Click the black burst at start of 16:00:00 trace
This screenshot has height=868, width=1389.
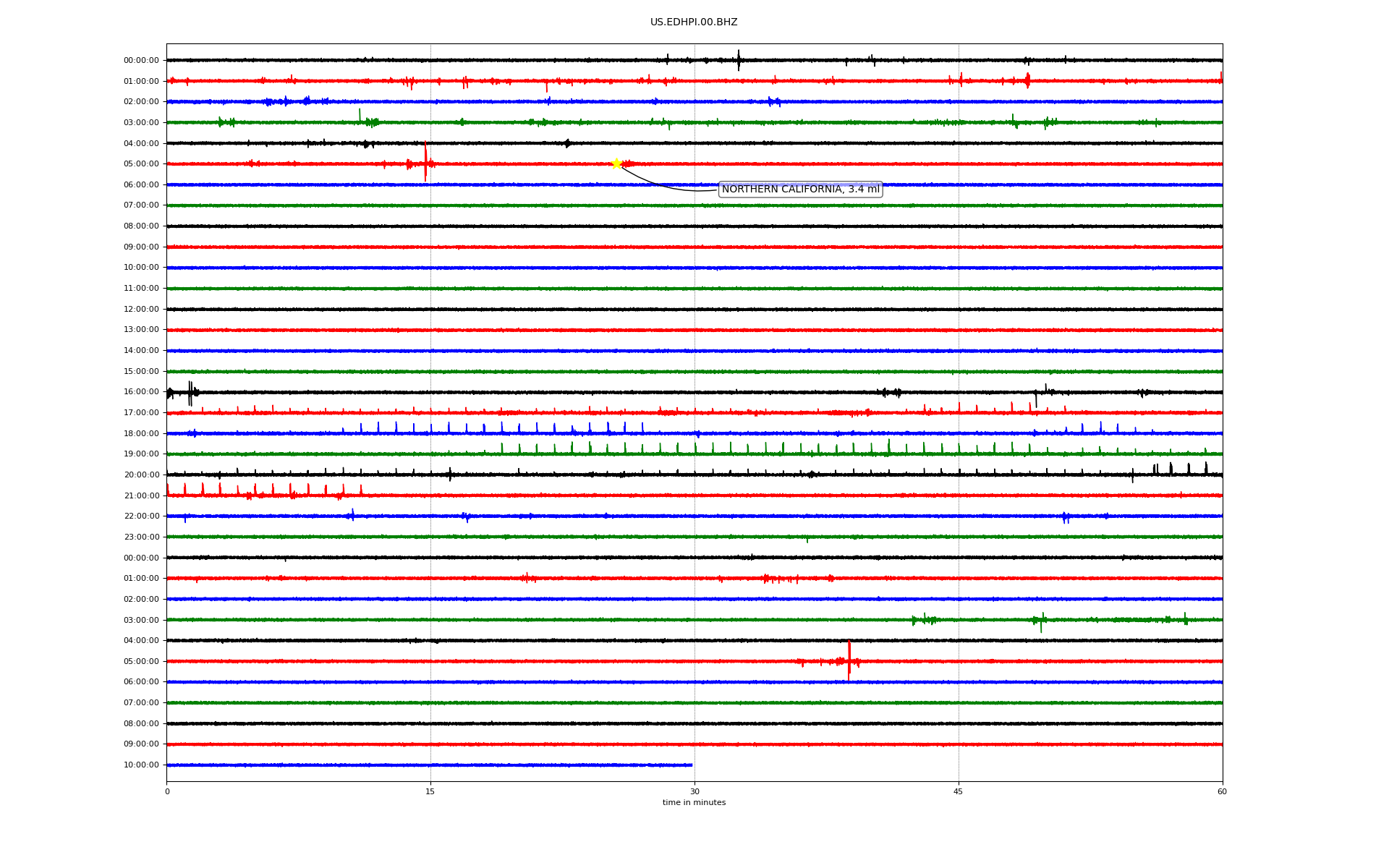tap(190, 393)
